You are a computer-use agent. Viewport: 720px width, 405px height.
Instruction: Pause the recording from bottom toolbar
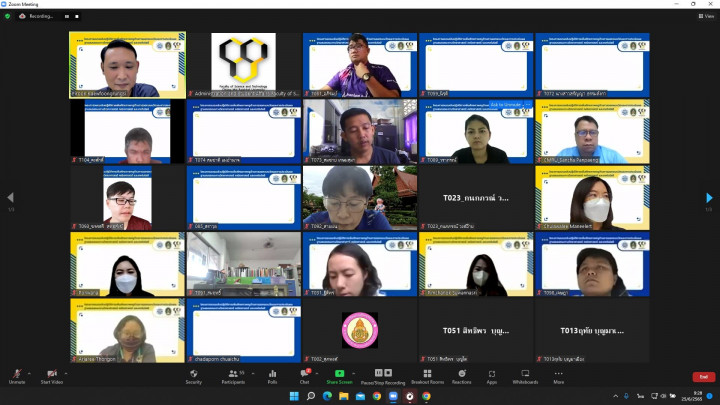[378, 373]
